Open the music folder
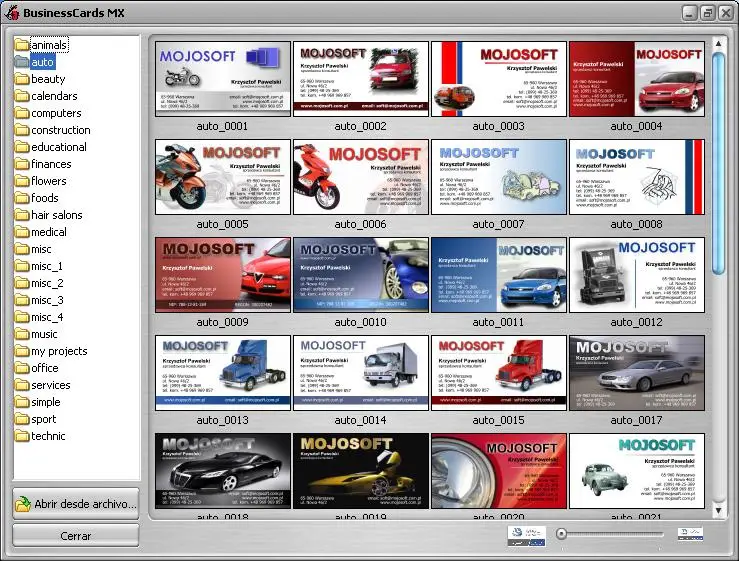Viewport: 739px width, 561px height. pyautogui.click(x=36, y=334)
